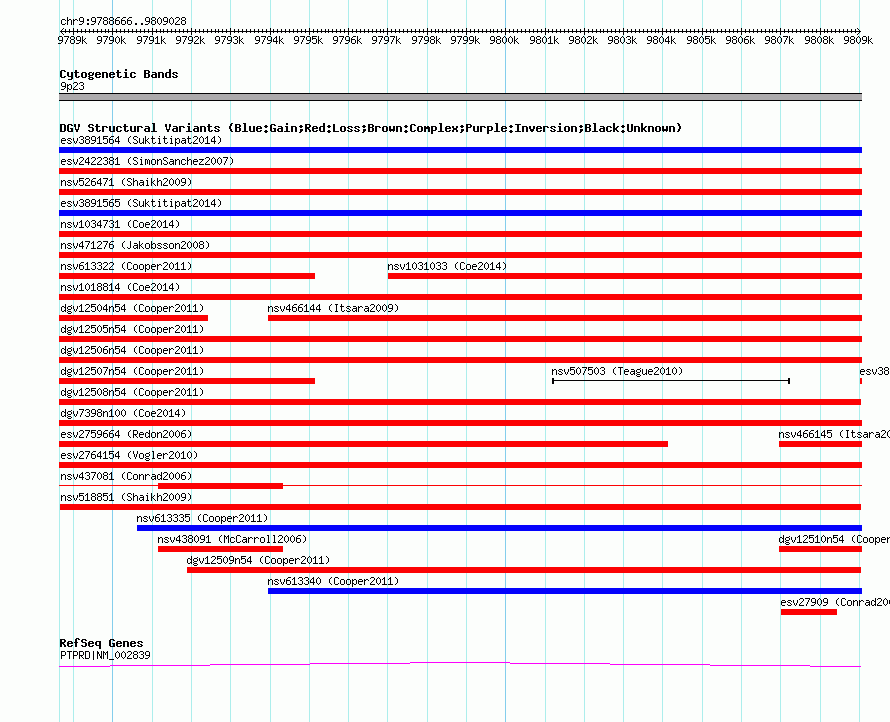Screen dimensions: 890x722
Task: Select the blue gain bar under nsv613335
Action: point(499,528)
